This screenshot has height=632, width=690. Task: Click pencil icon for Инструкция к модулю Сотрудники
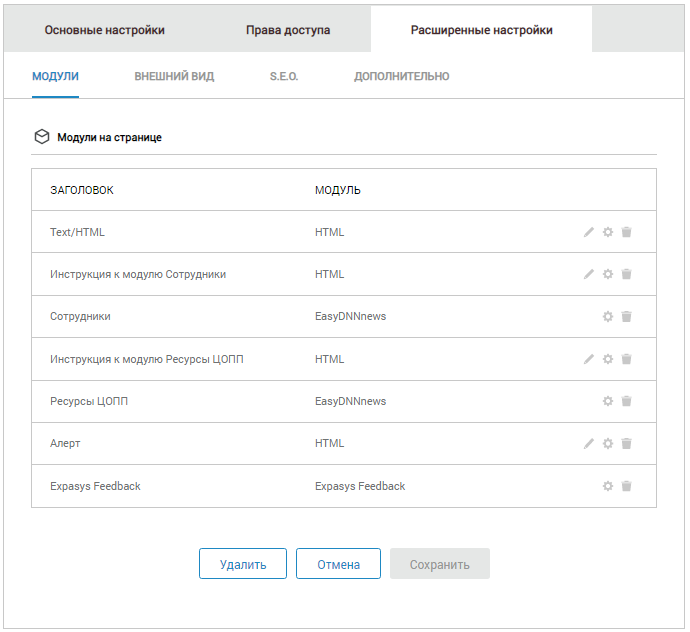[589, 274]
